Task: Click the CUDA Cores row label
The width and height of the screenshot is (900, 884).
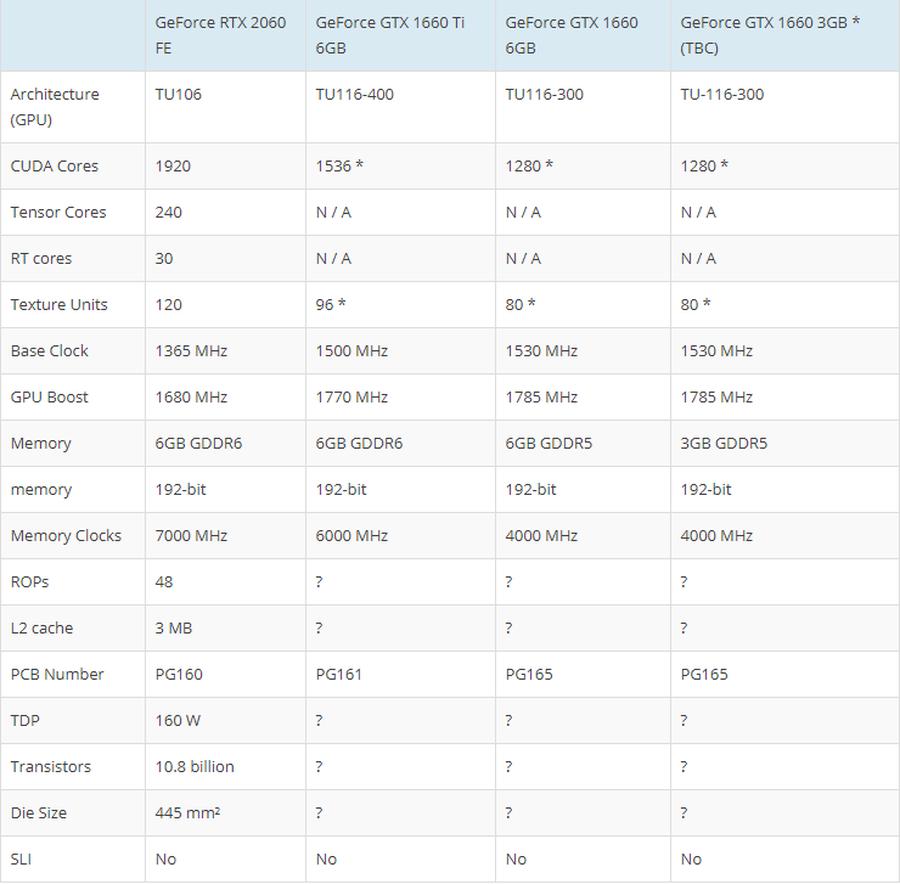Action: (x=55, y=166)
